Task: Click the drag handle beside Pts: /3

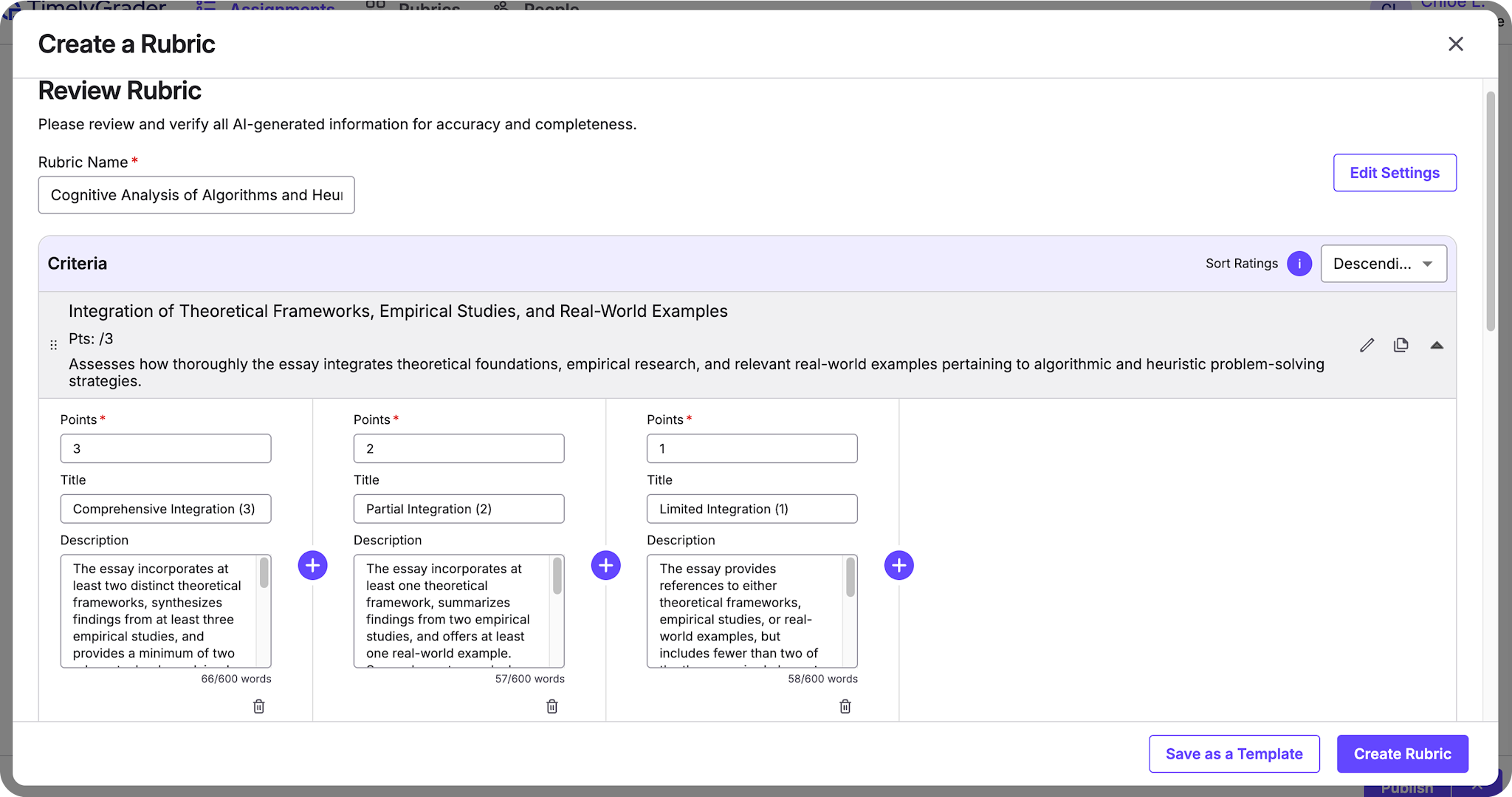Action: coord(53,345)
